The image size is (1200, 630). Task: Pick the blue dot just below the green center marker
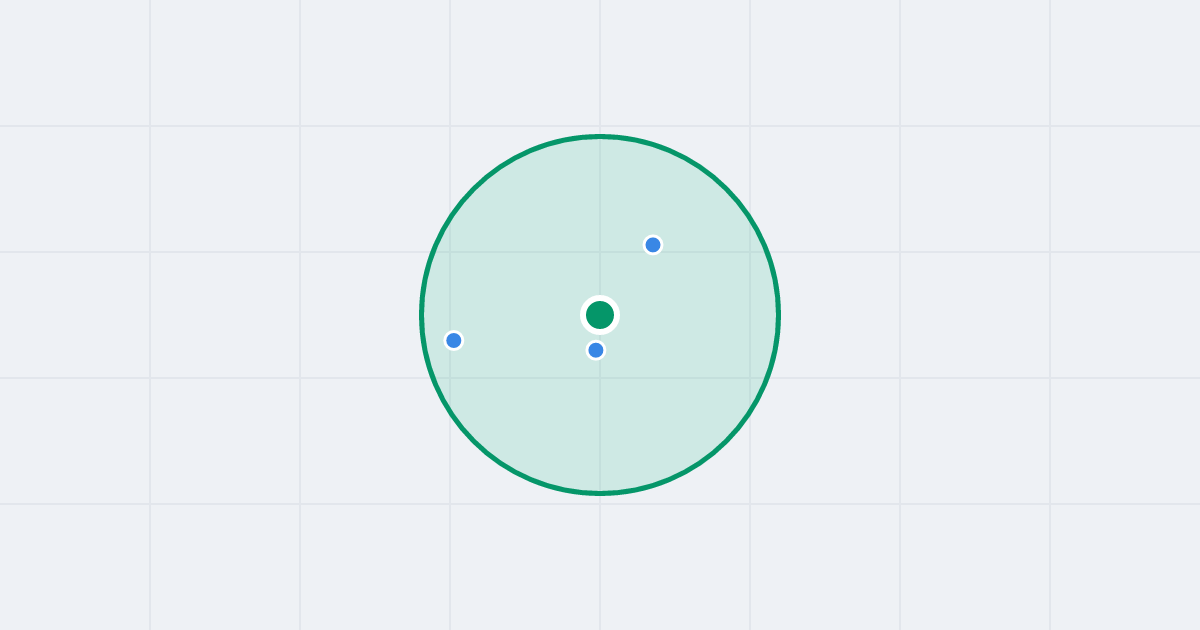coord(596,350)
